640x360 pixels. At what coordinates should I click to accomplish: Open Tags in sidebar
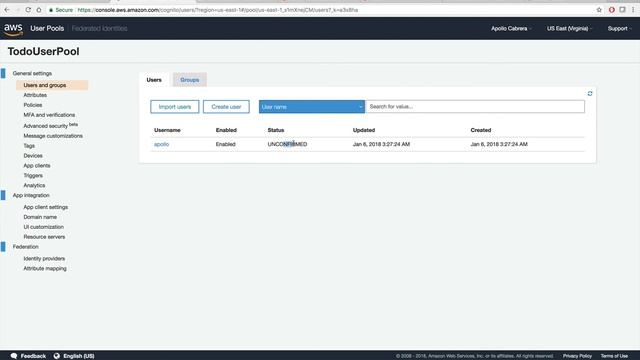(x=29, y=146)
